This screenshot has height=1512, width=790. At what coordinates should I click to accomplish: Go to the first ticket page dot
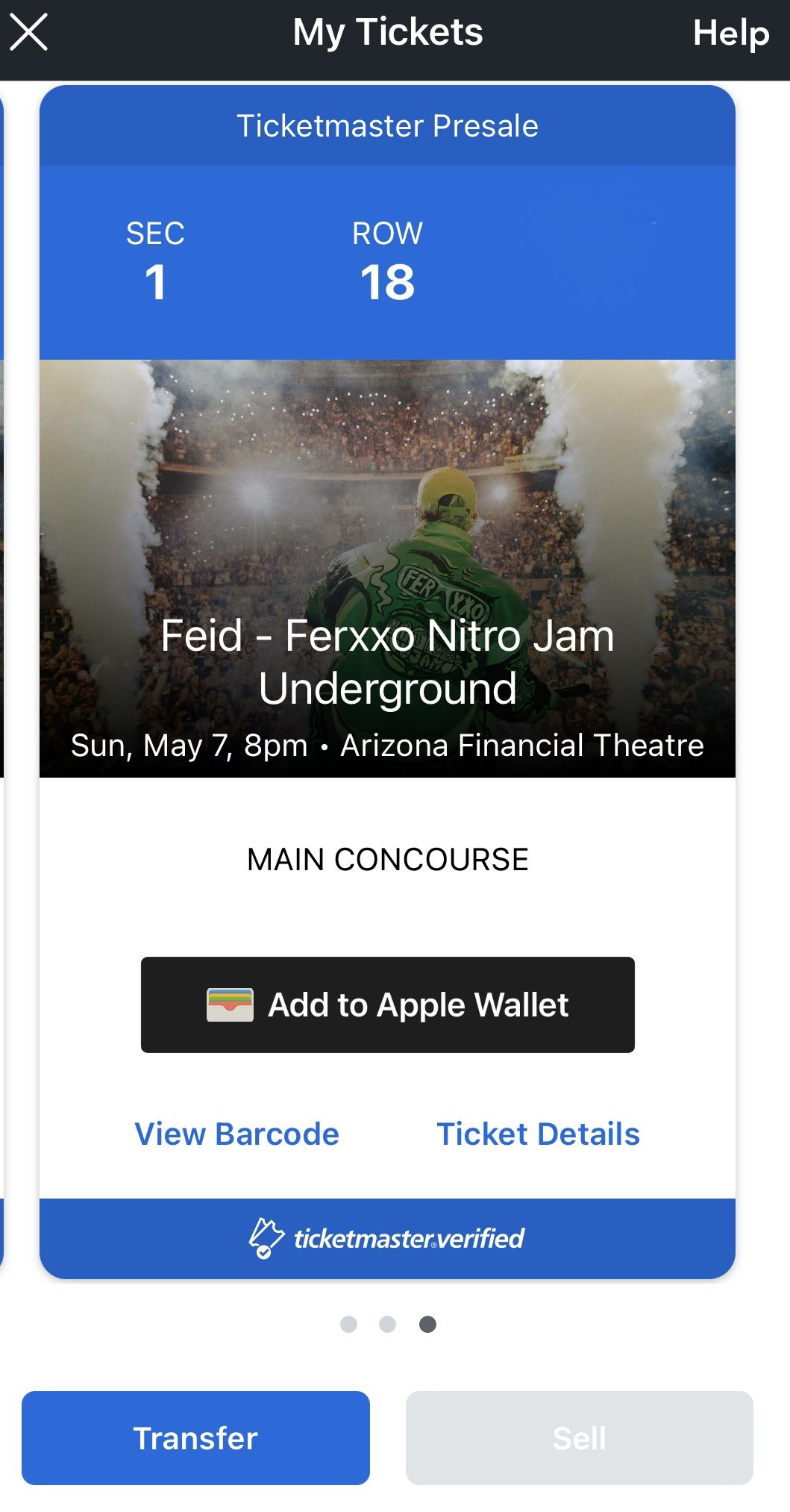[348, 1324]
